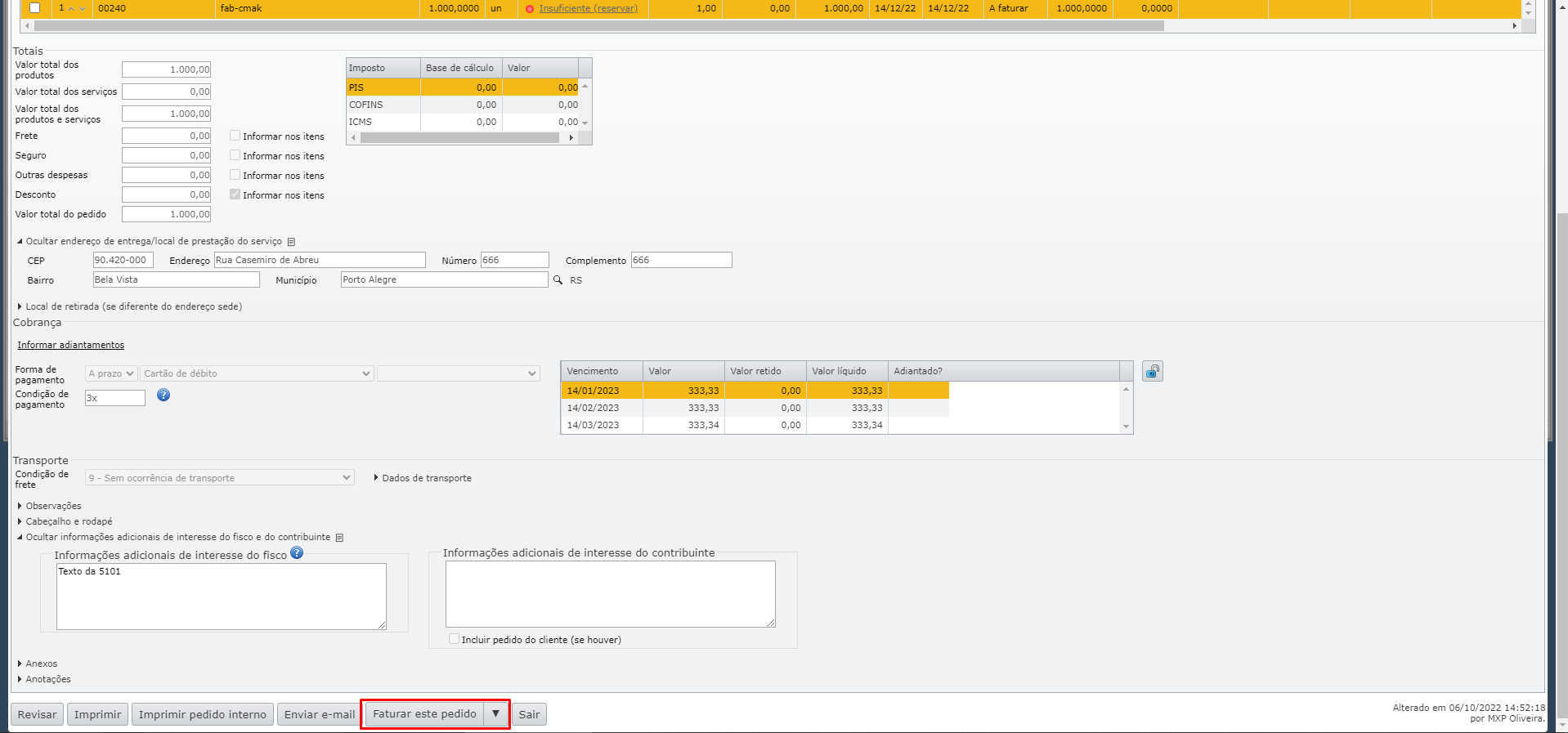This screenshot has height=733, width=1568.
Task: Toggle Informar nos itens for Outras despesas
Action: point(235,175)
